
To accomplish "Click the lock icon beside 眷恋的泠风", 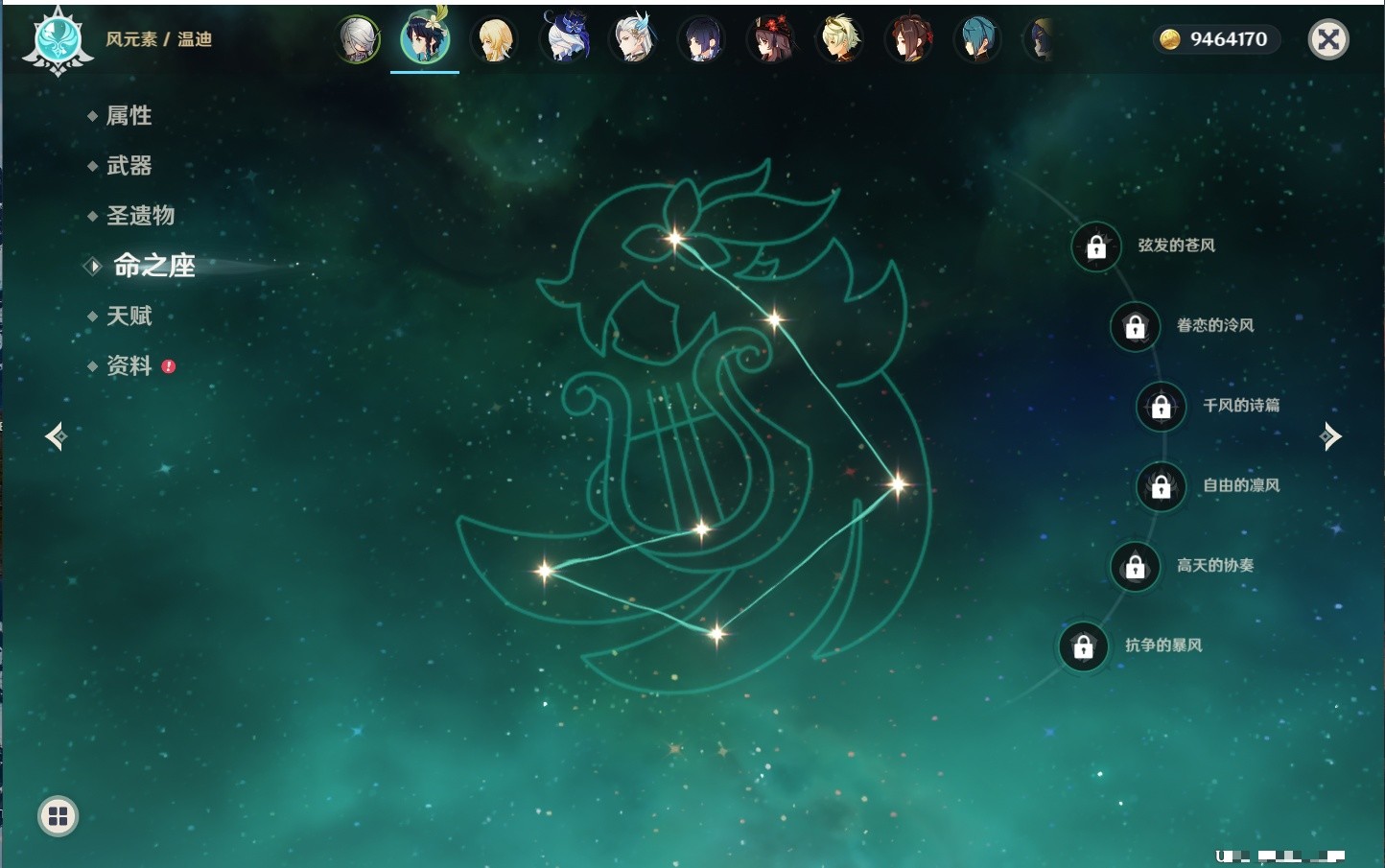I will coord(1136,327).
